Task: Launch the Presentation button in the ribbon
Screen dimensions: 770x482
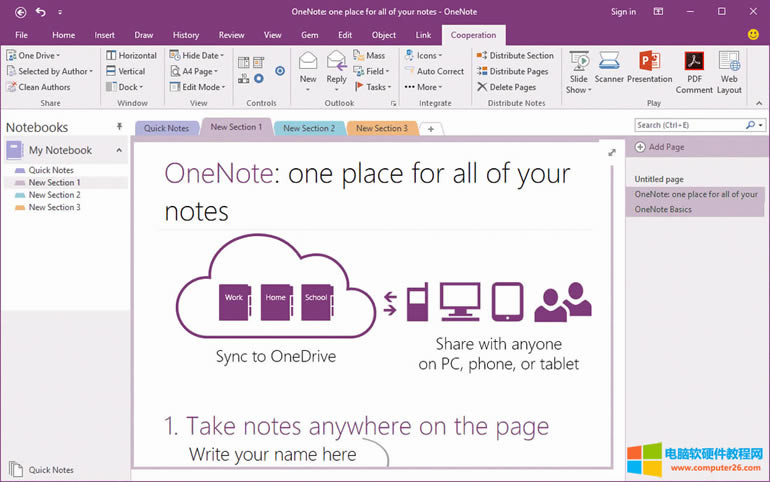Action: (x=649, y=62)
